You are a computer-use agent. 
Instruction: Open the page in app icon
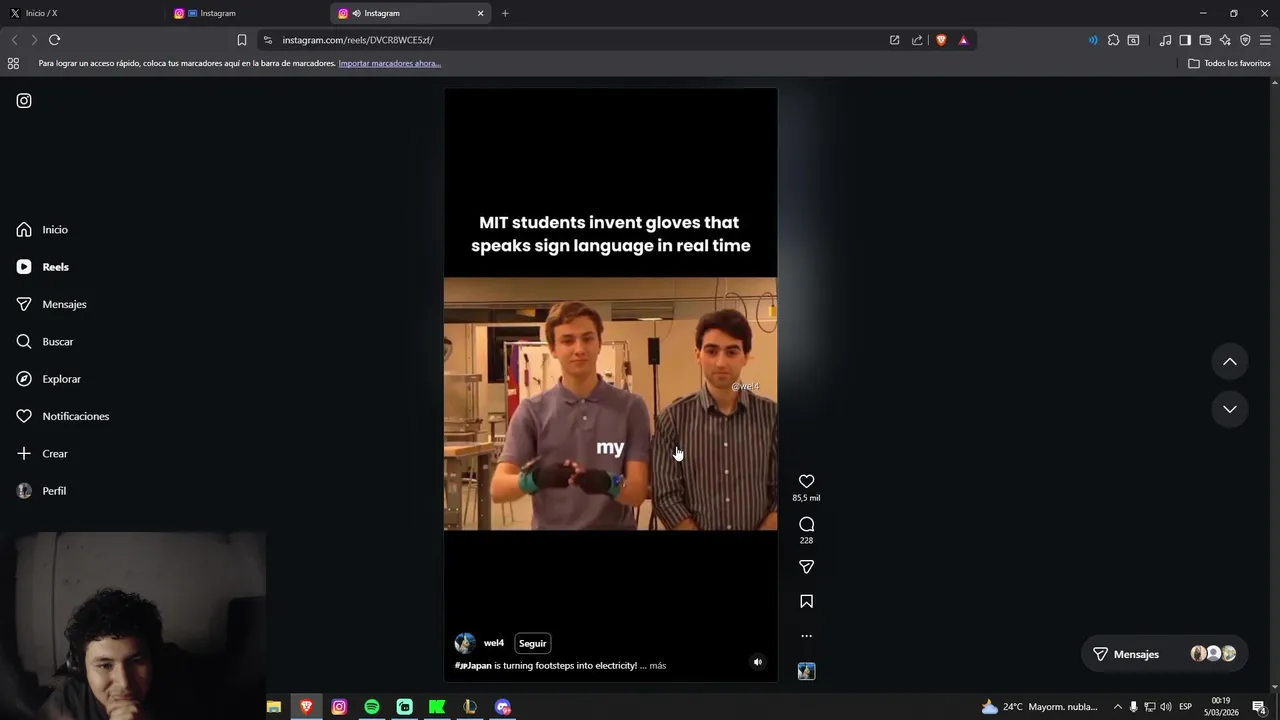(894, 40)
